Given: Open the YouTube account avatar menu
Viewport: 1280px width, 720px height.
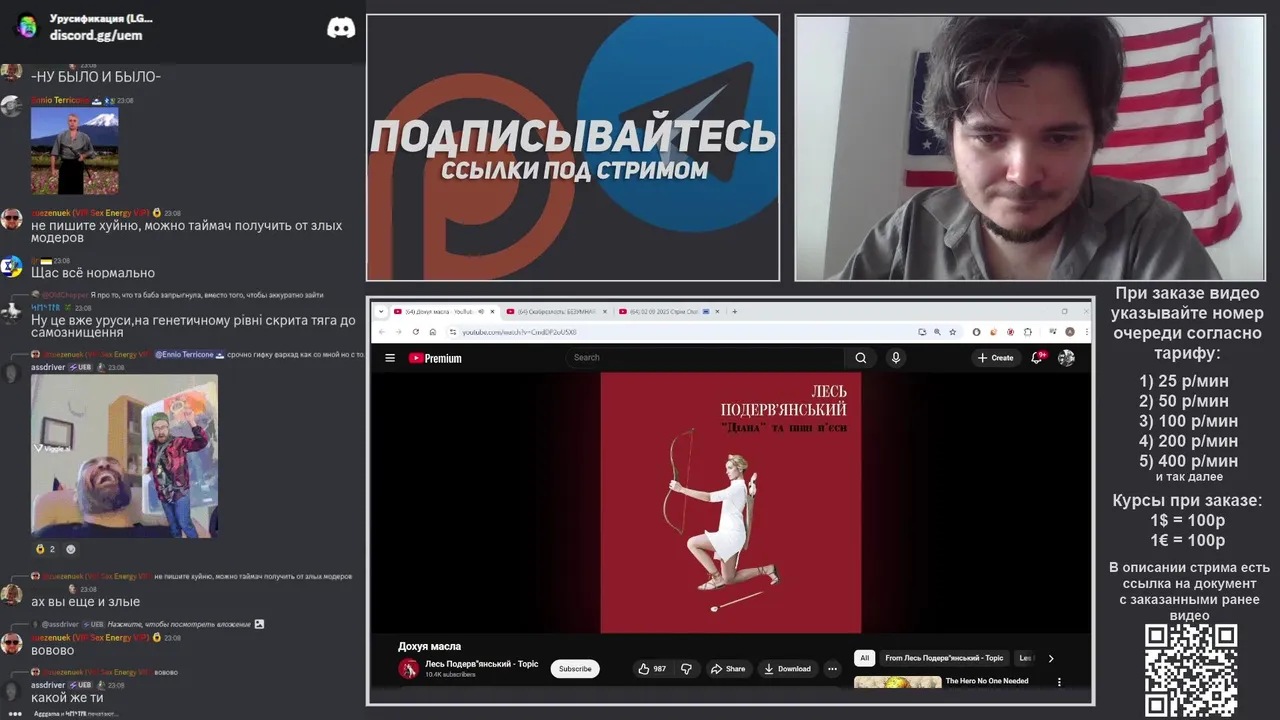Looking at the screenshot, I should click(x=1066, y=358).
